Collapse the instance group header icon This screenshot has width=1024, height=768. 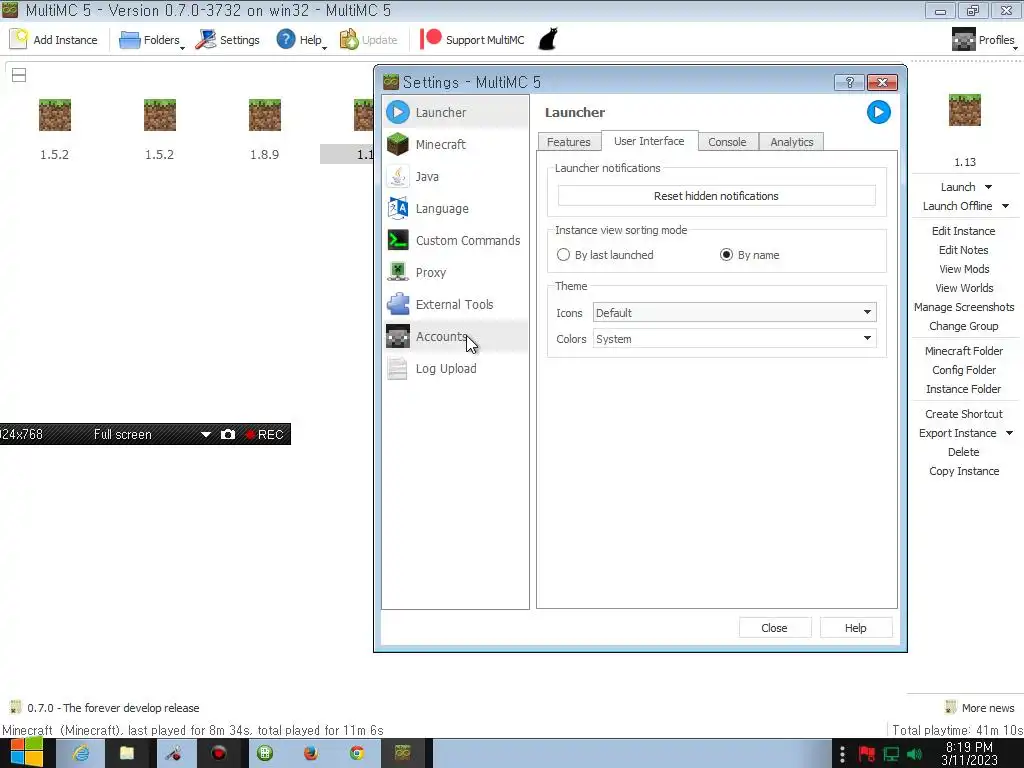[x=19, y=75]
